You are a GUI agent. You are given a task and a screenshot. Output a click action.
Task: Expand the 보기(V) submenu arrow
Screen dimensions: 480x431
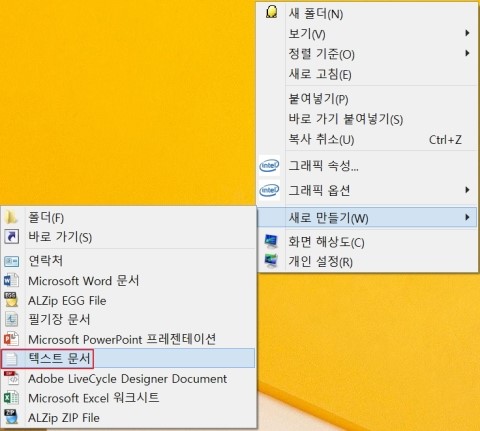(467, 33)
